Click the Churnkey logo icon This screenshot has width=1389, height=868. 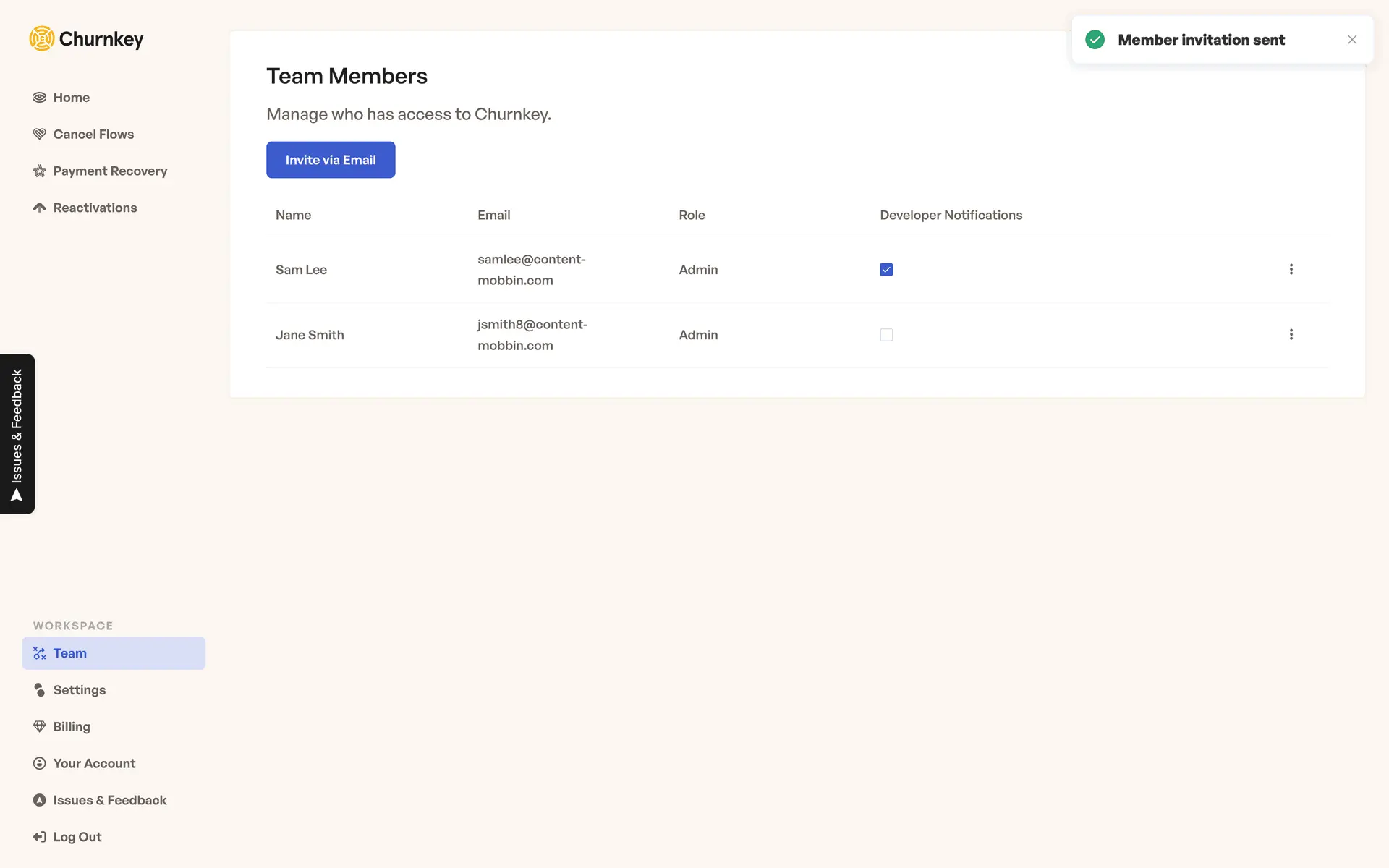pos(42,38)
